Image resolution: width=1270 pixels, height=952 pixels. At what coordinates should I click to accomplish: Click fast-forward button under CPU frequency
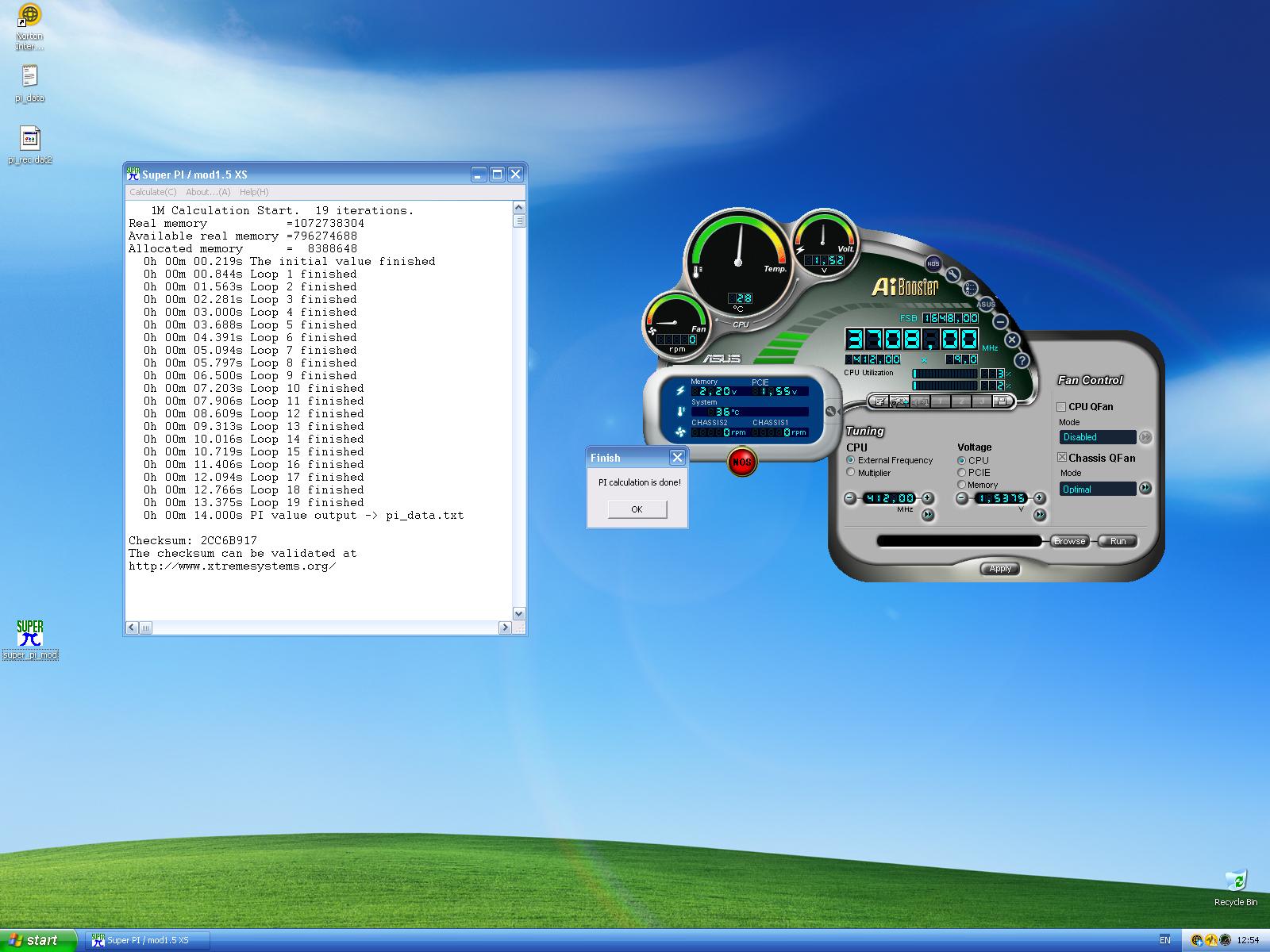tap(927, 515)
